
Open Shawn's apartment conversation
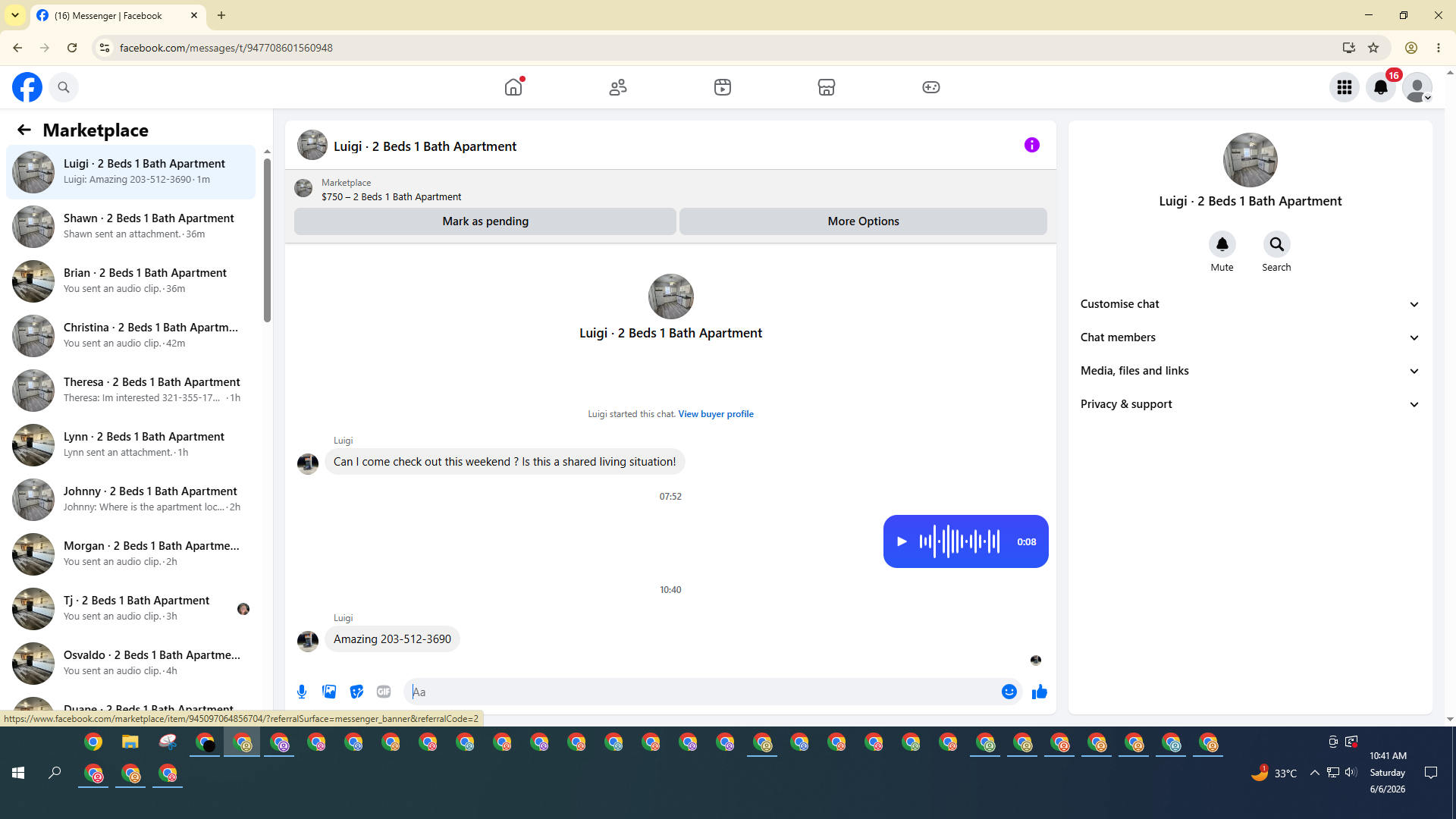[x=131, y=226]
